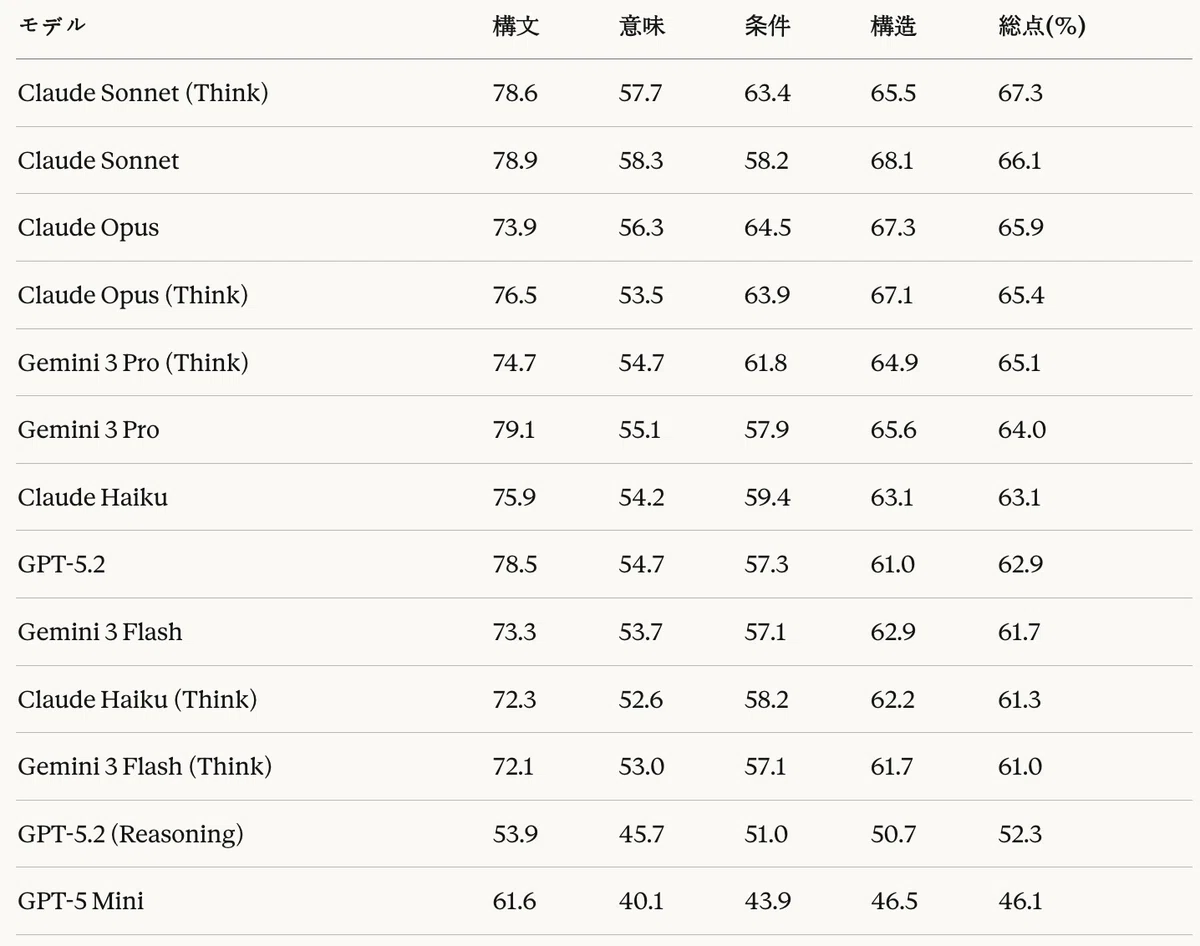Image resolution: width=1200 pixels, height=946 pixels.
Task: Select the GPT-5 Mini model name
Action: [81, 901]
